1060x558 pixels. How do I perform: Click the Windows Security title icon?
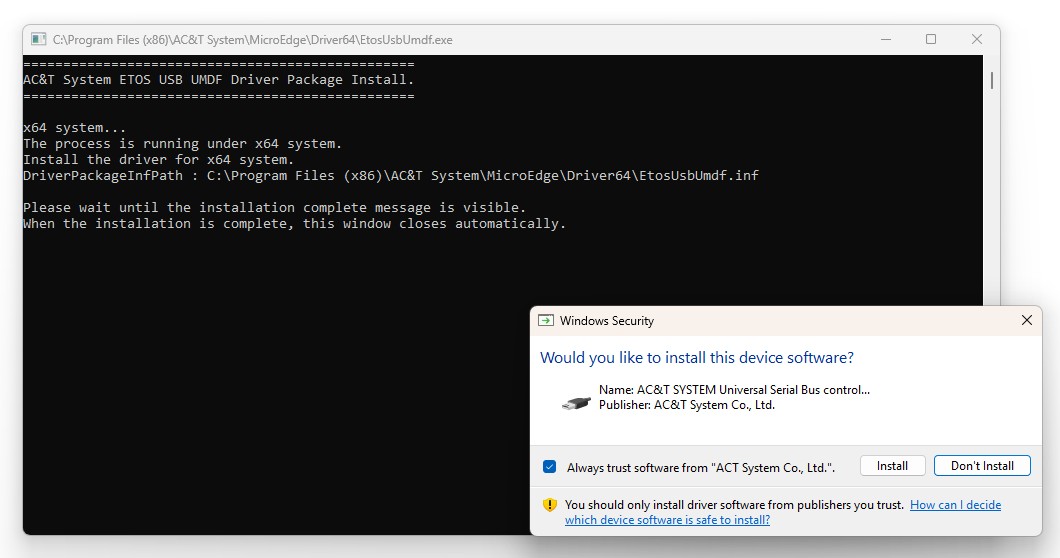click(546, 321)
